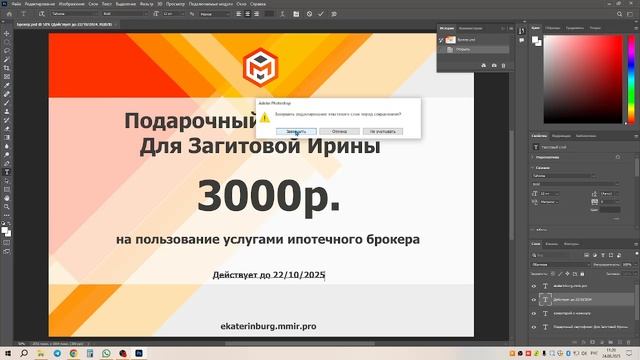The width and height of the screenshot is (640, 360).
Task: Filter layers by type layers icon
Action: pos(603,255)
